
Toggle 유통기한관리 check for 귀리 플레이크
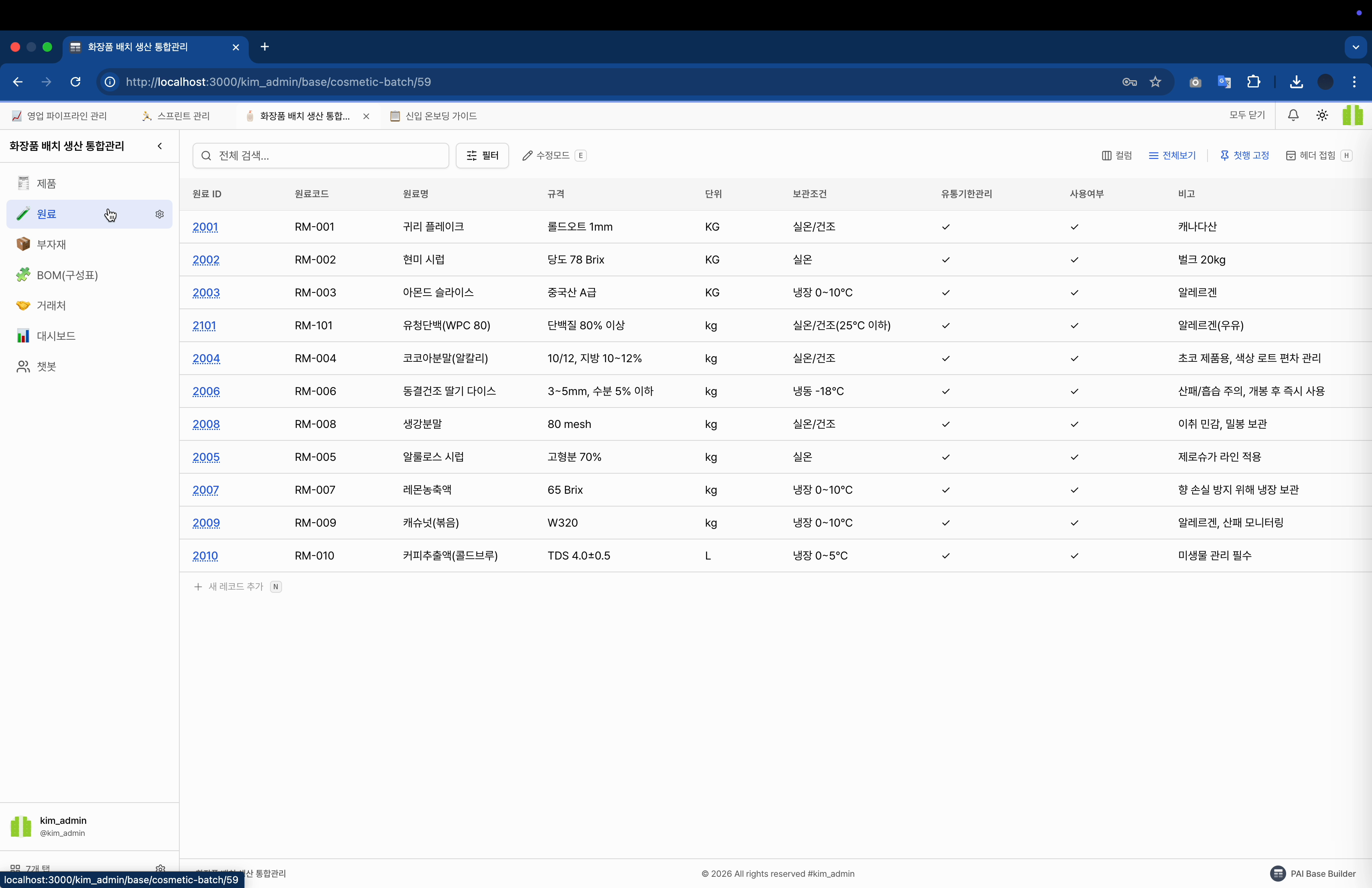pos(946,227)
